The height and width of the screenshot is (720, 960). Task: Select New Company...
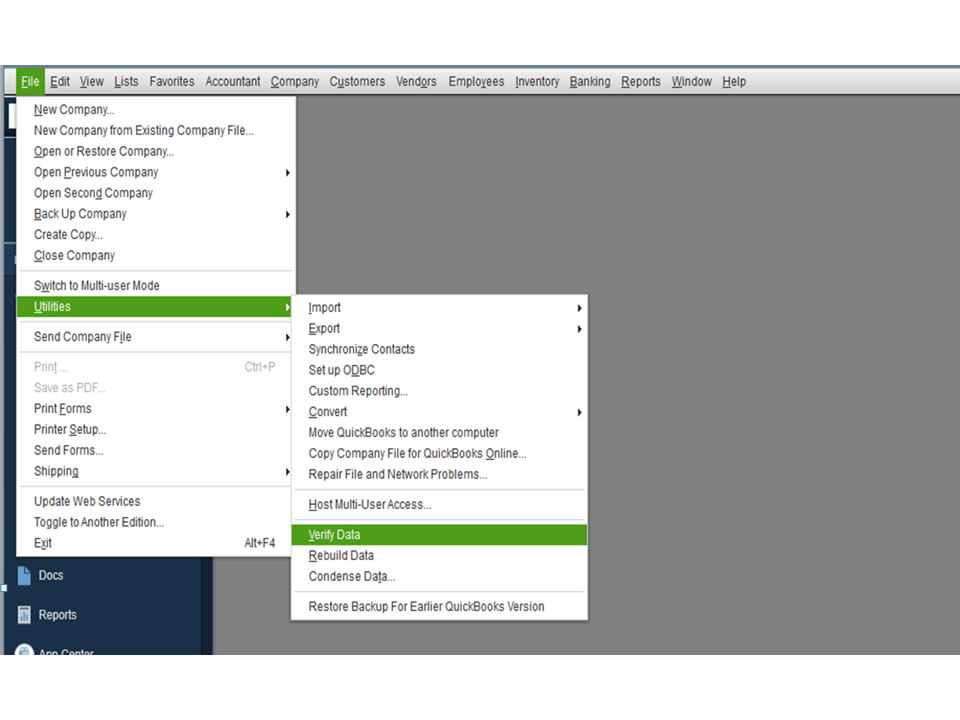pyautogui.click(x=156, y=110)
